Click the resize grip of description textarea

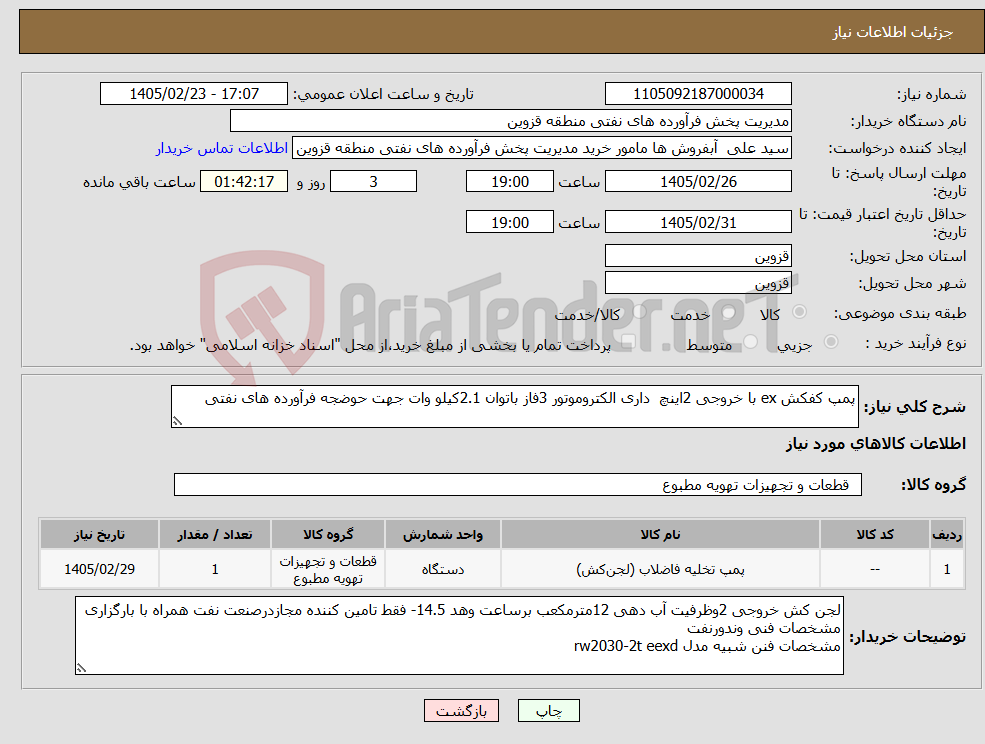coord(177,422)
